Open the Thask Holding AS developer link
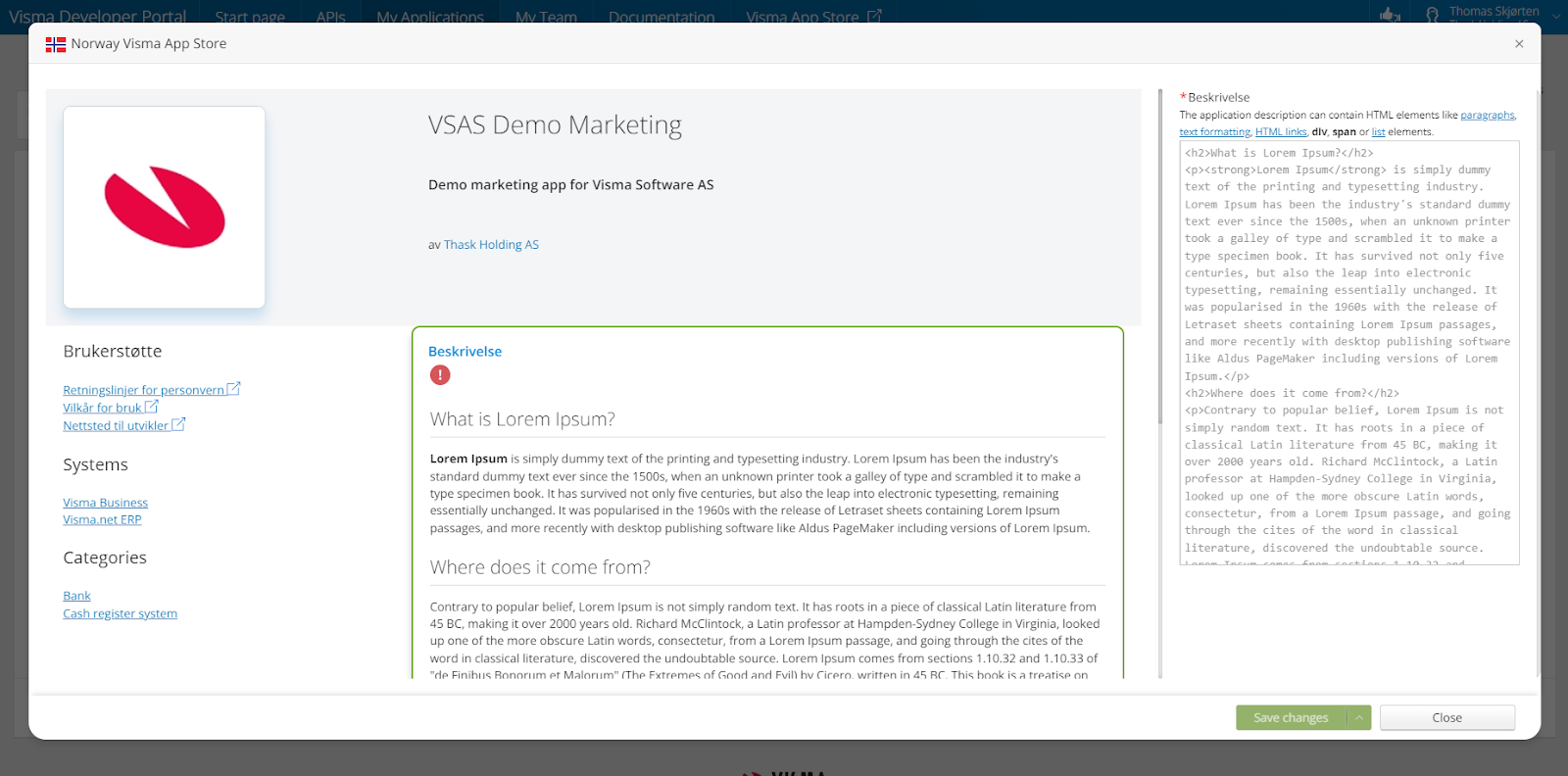Screen dimensions: 1568x776 [491, 244]
